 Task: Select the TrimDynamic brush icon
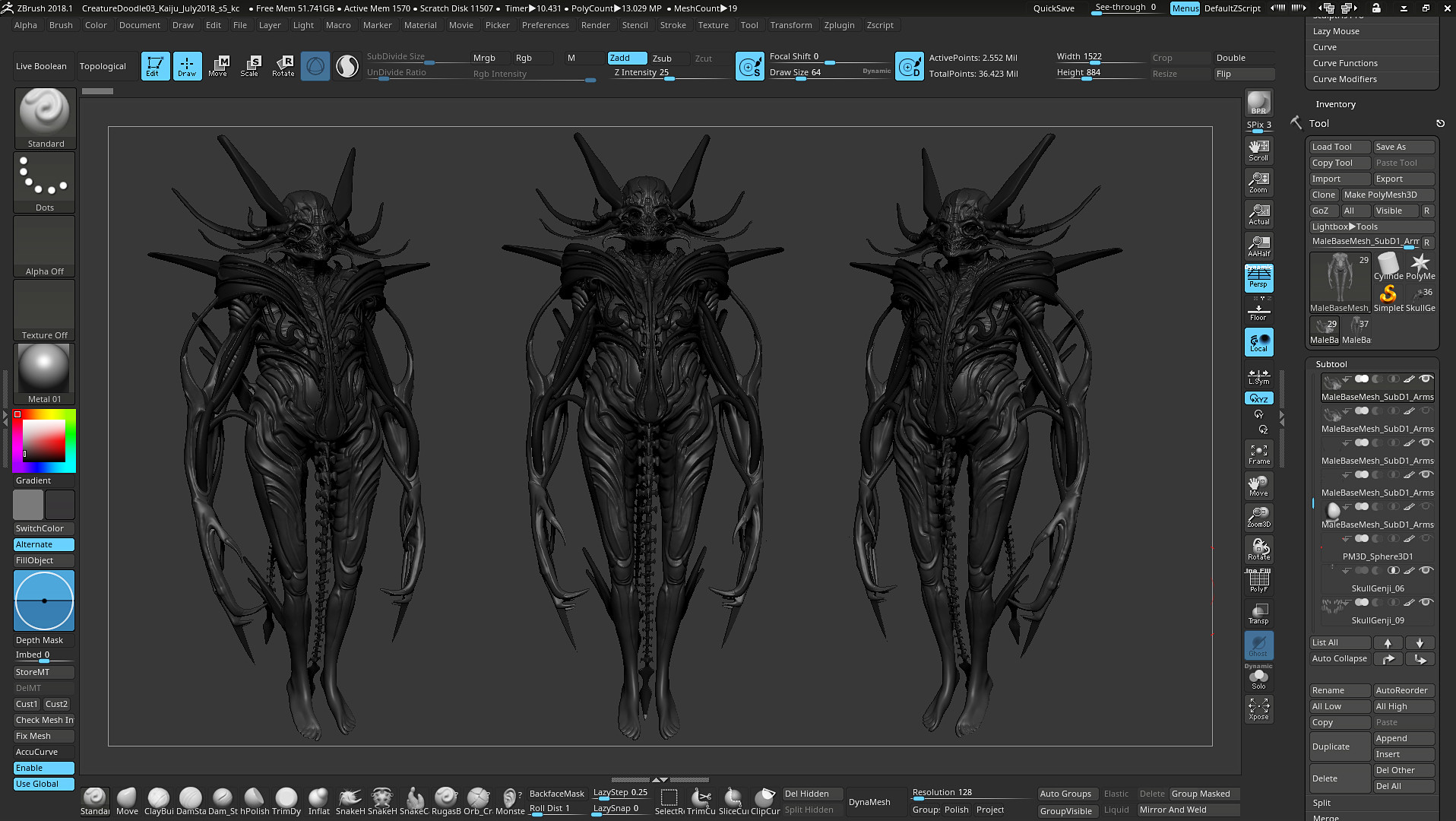point(286,802)
